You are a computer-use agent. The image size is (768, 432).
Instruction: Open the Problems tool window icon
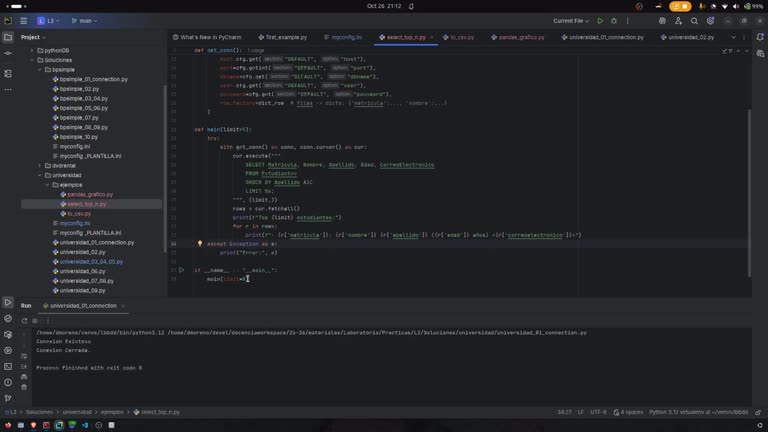[8, 383]
